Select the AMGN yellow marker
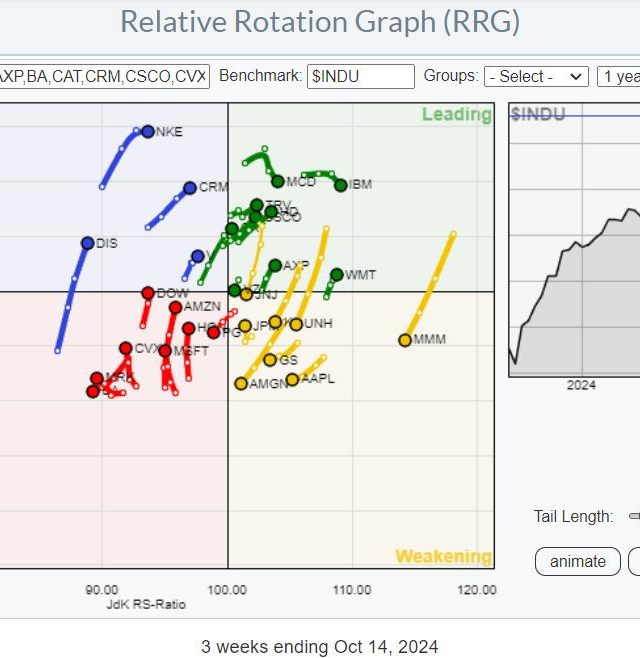 [x=241, y=383]
